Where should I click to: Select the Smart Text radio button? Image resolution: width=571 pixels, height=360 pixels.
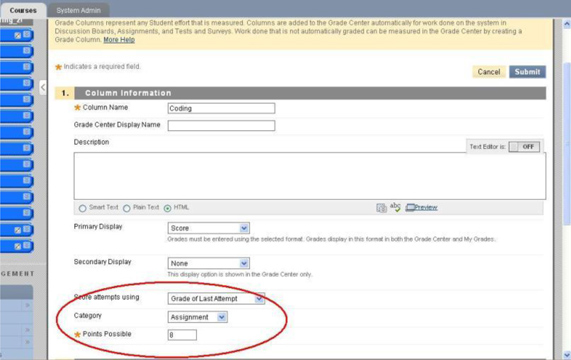[83, 208]
